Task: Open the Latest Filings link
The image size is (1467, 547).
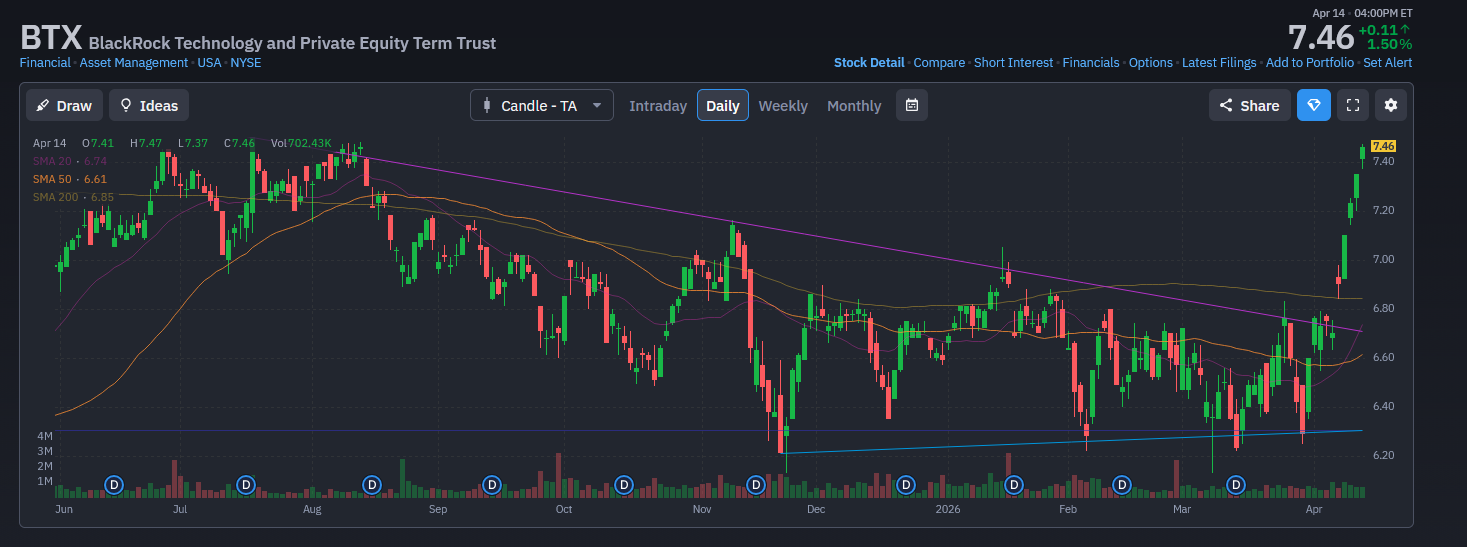Action: (1219, 62)
